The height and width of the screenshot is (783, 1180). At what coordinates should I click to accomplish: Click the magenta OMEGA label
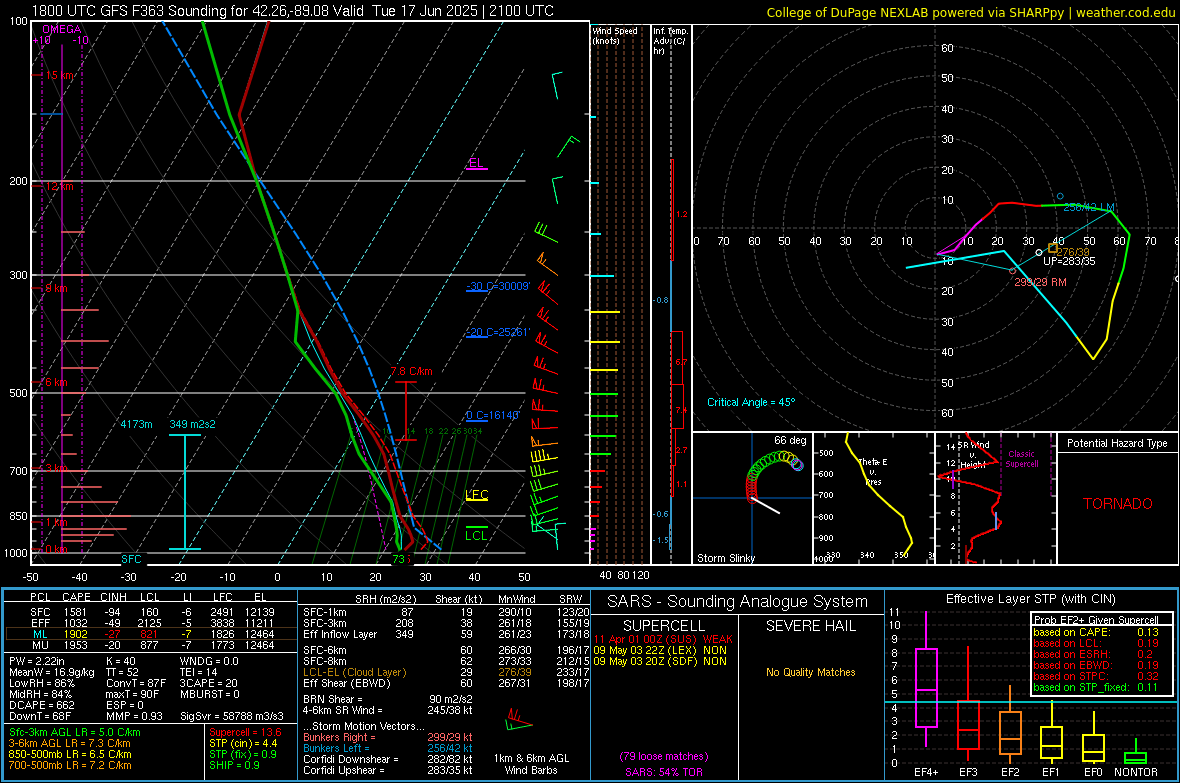click(61, 29)
